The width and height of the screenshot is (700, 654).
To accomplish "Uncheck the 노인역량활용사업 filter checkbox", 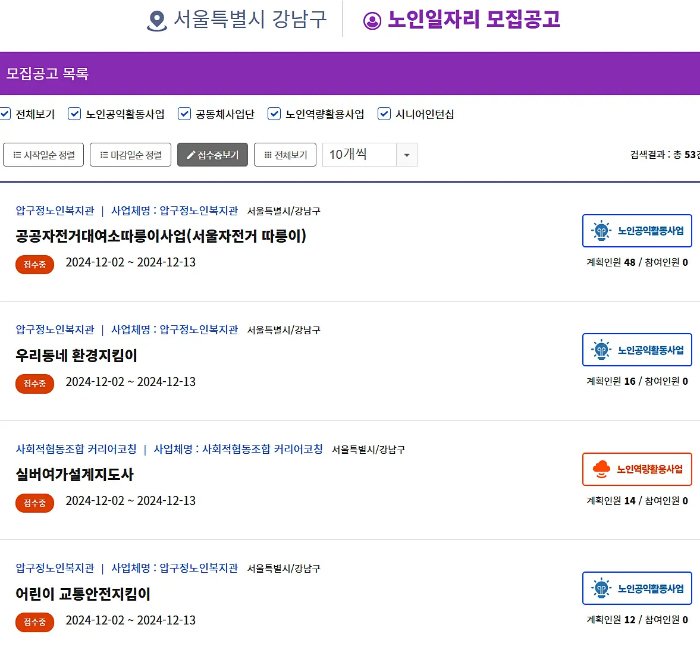I will [x=274, y=114].
